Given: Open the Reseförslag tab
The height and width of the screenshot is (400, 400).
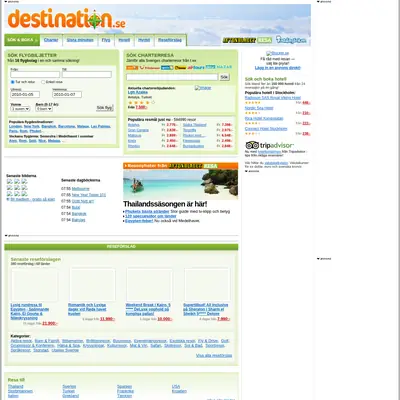Looking at the screenshot, I should [170, 40].
